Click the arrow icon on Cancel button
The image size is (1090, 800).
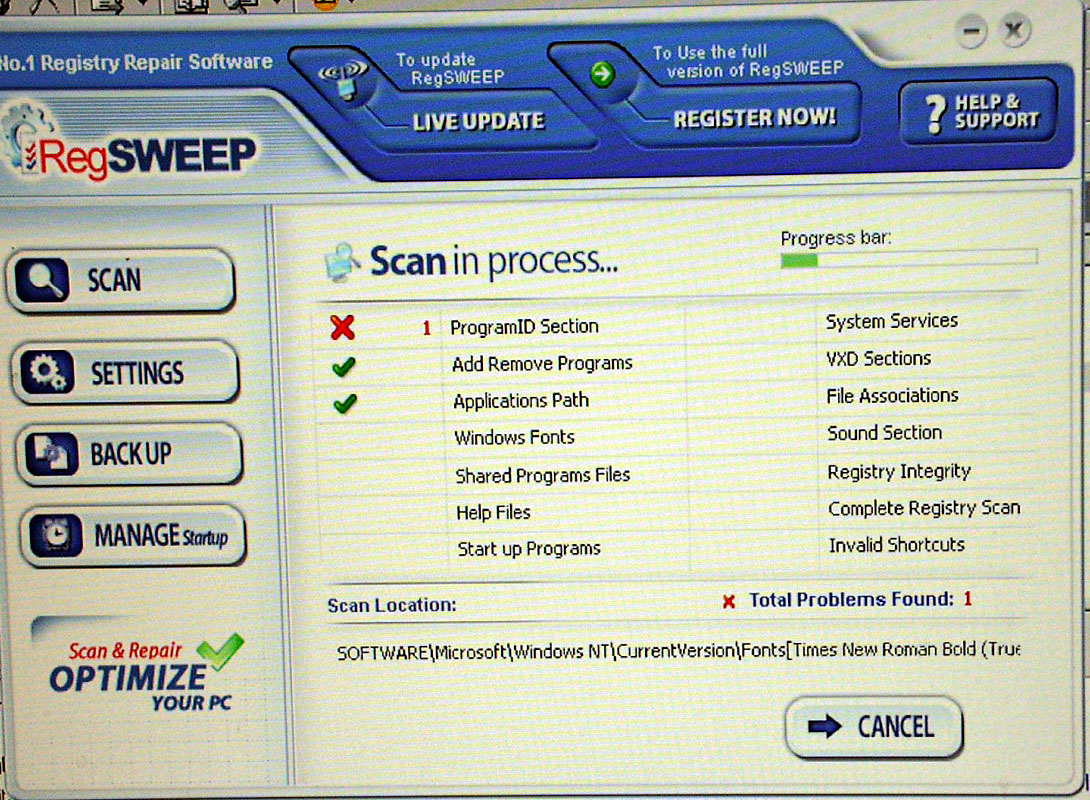point(825,727)
